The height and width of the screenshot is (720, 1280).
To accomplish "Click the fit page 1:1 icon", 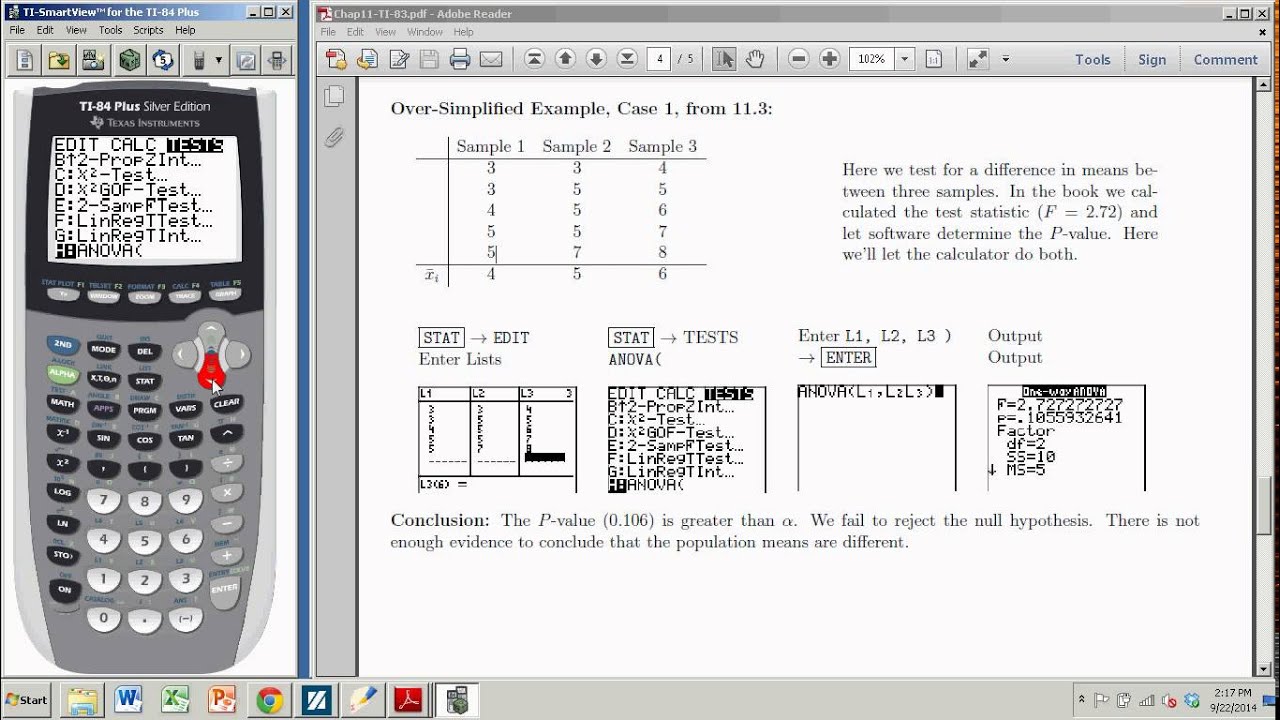I will click(934, 59).
